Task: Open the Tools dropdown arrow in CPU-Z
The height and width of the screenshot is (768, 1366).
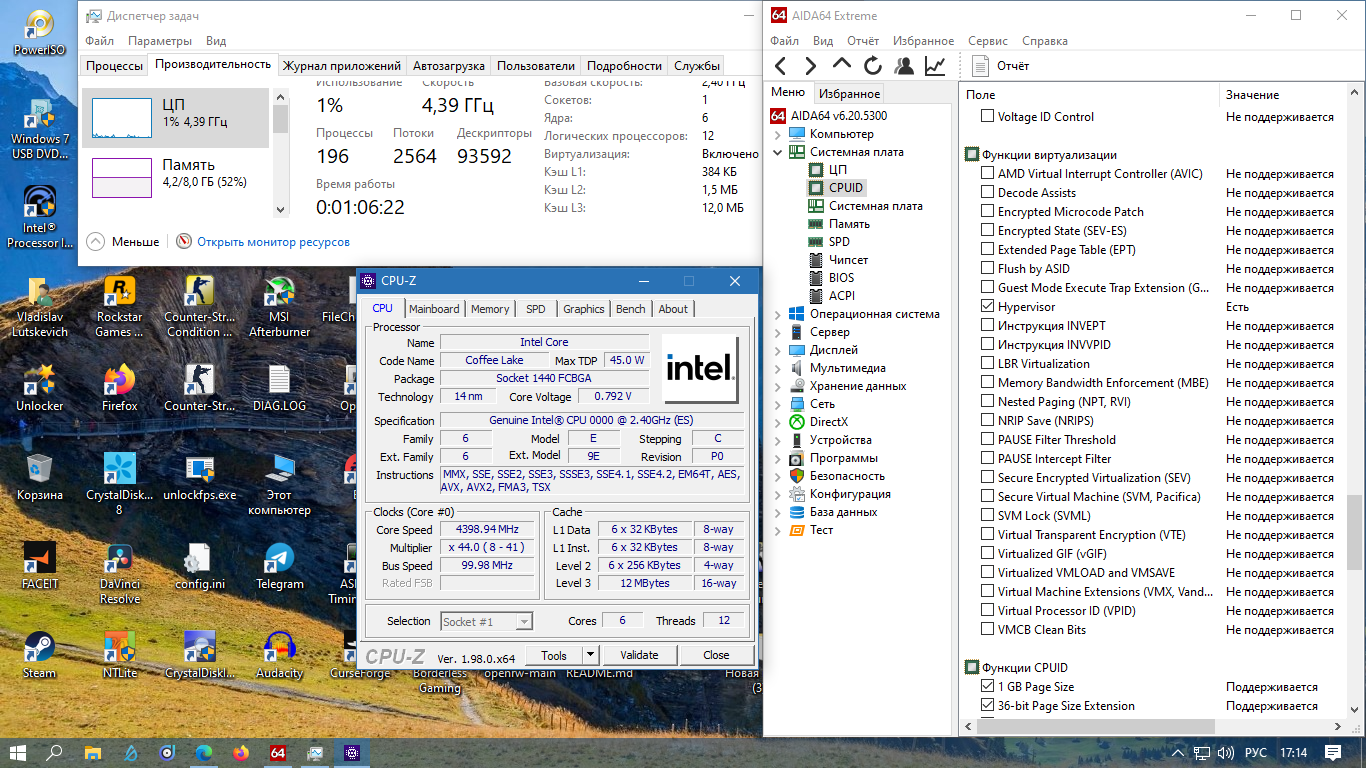Action: coord(590,655)
